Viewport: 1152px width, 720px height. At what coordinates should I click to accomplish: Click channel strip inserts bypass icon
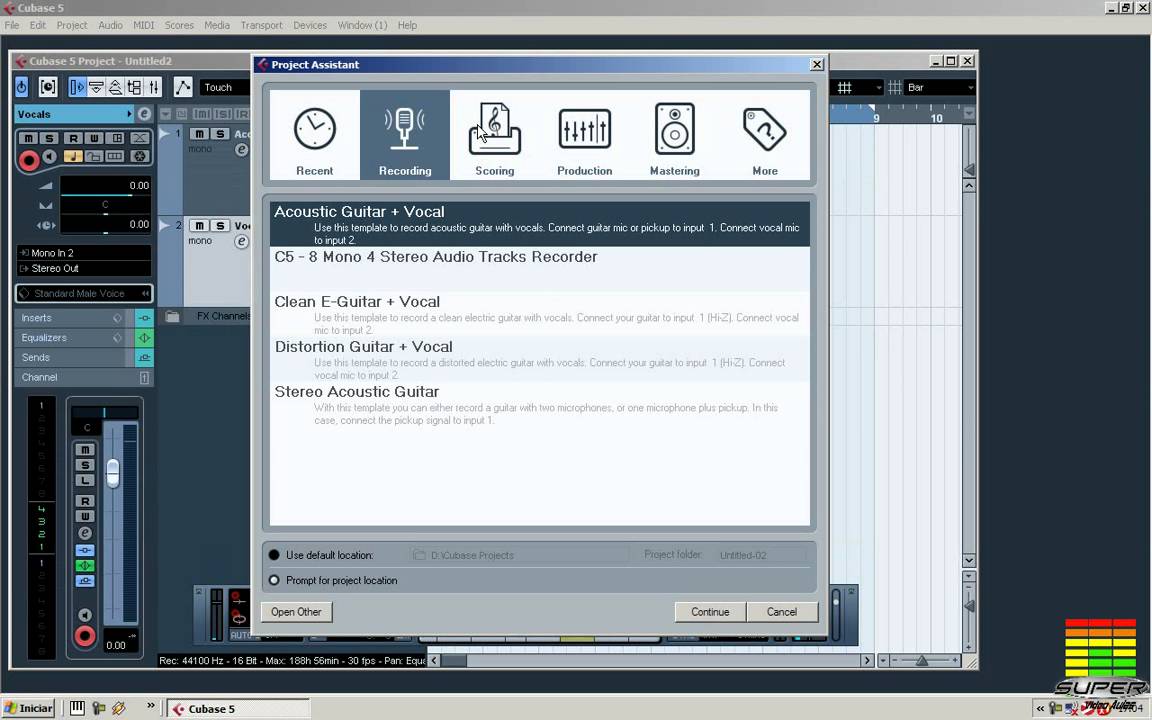[85, 550]
